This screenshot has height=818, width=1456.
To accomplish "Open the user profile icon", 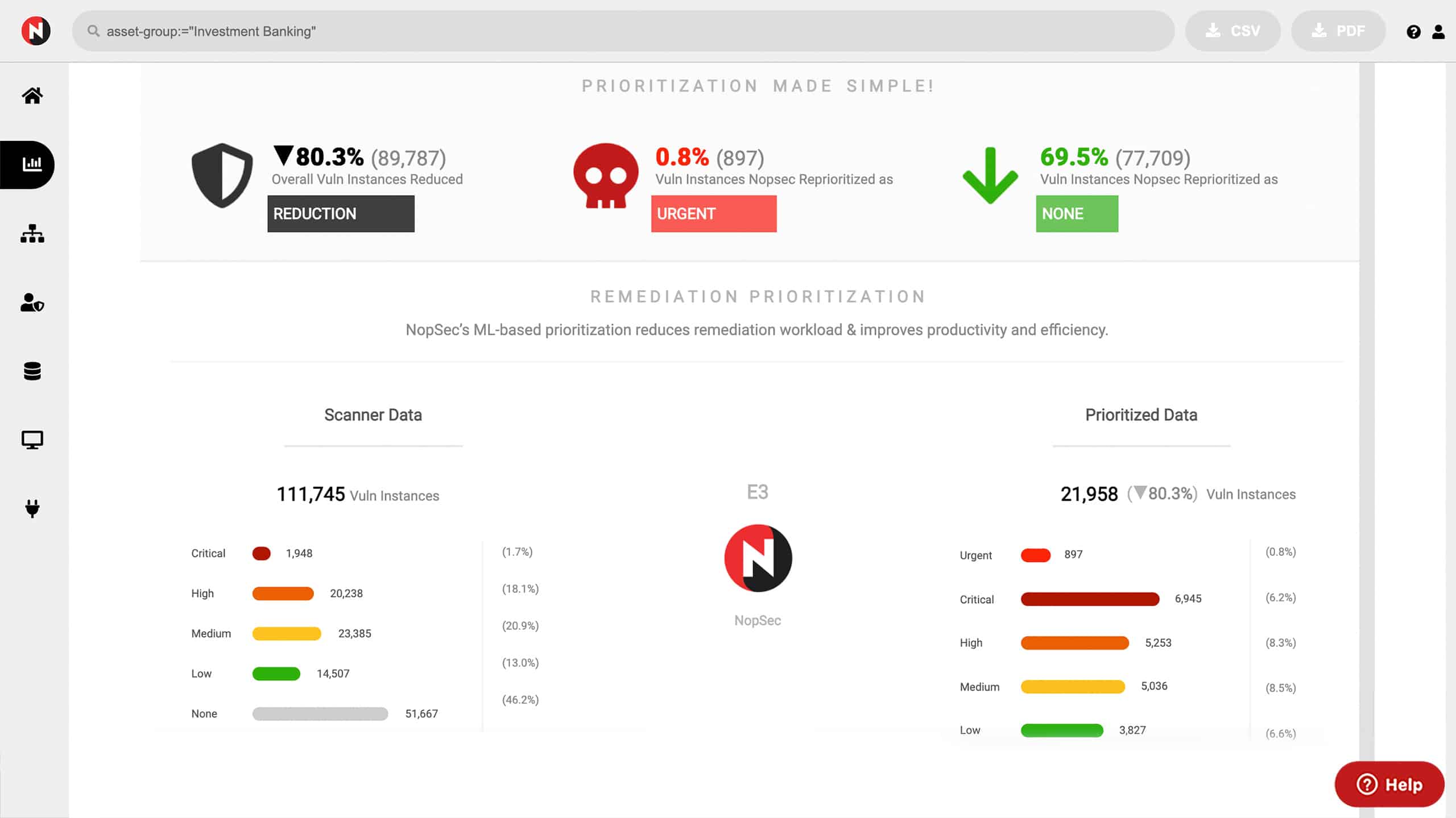I will coord(1438,32).
